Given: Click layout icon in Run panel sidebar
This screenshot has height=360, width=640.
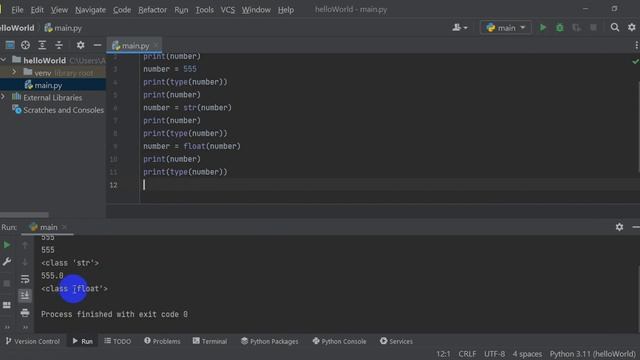Looking at the screenshot, I should coord(7,305).
